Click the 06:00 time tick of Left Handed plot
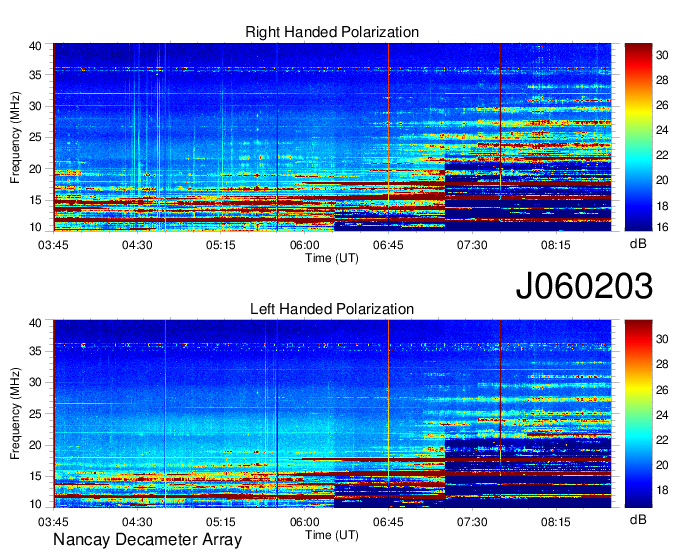Screen dimensions: 680x552 [304, 522]
